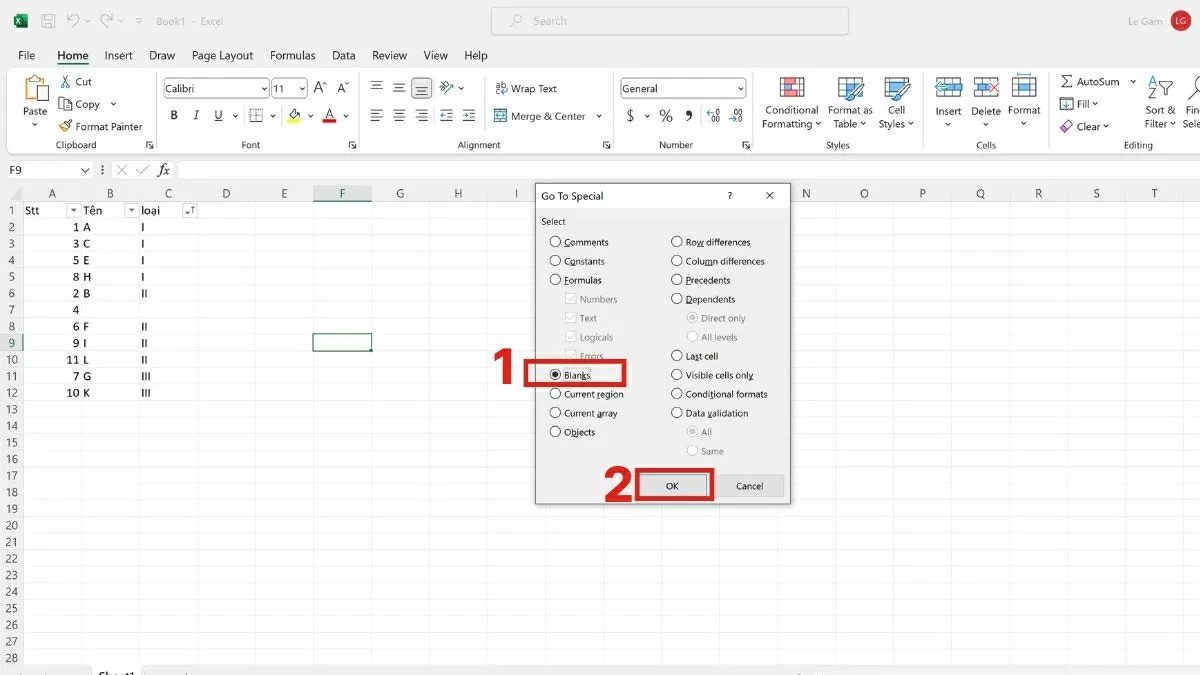Click the AutoSum icon
Viewport: 1200px width, 675px height.
pos(1066,82)
